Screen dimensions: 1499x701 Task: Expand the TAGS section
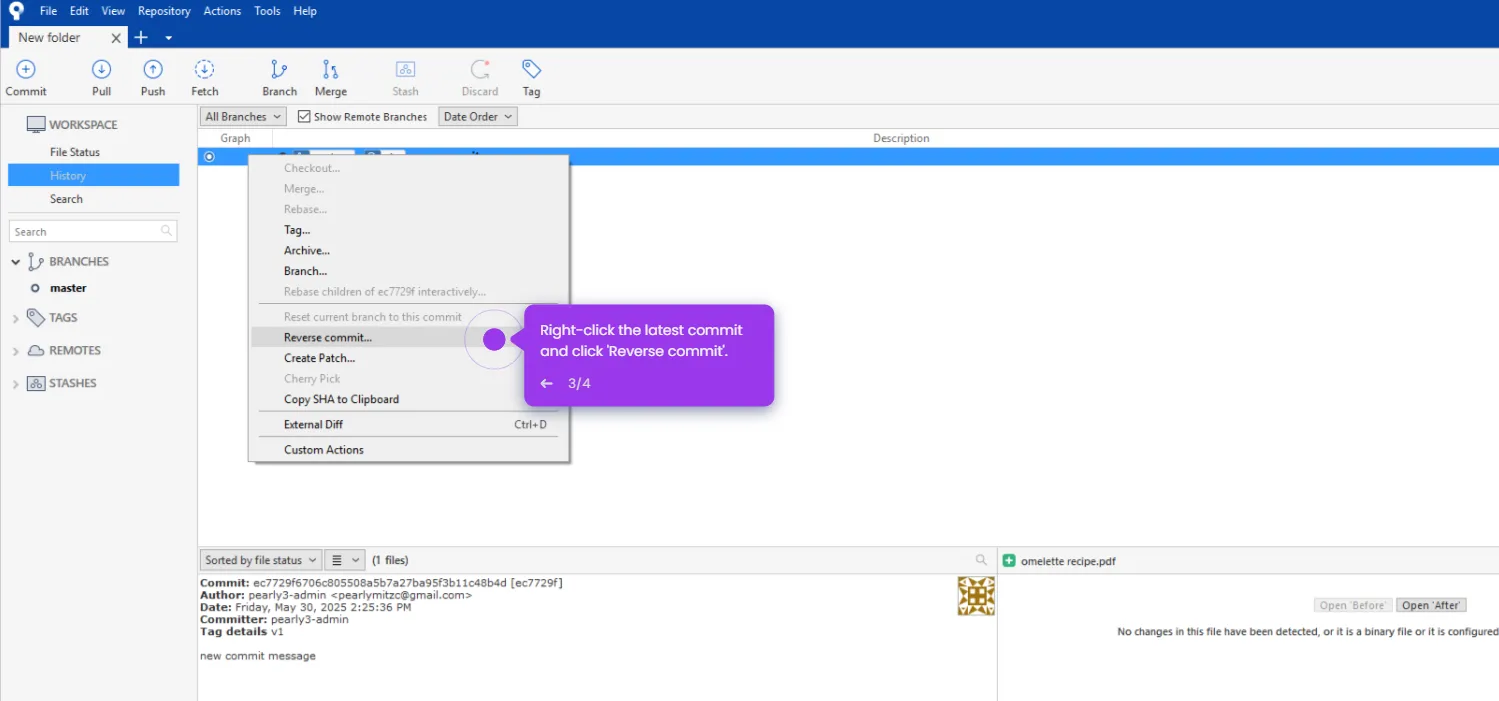click(15, 318)
